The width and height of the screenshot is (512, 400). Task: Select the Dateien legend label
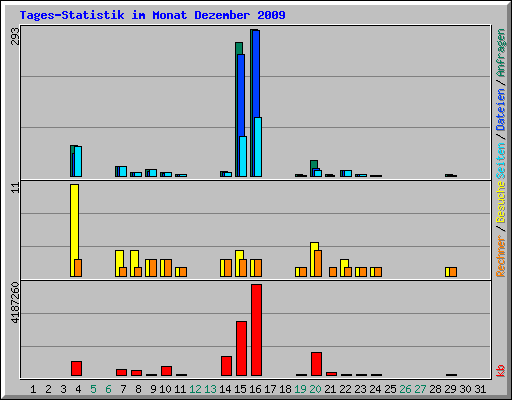[x=500, y=109]
